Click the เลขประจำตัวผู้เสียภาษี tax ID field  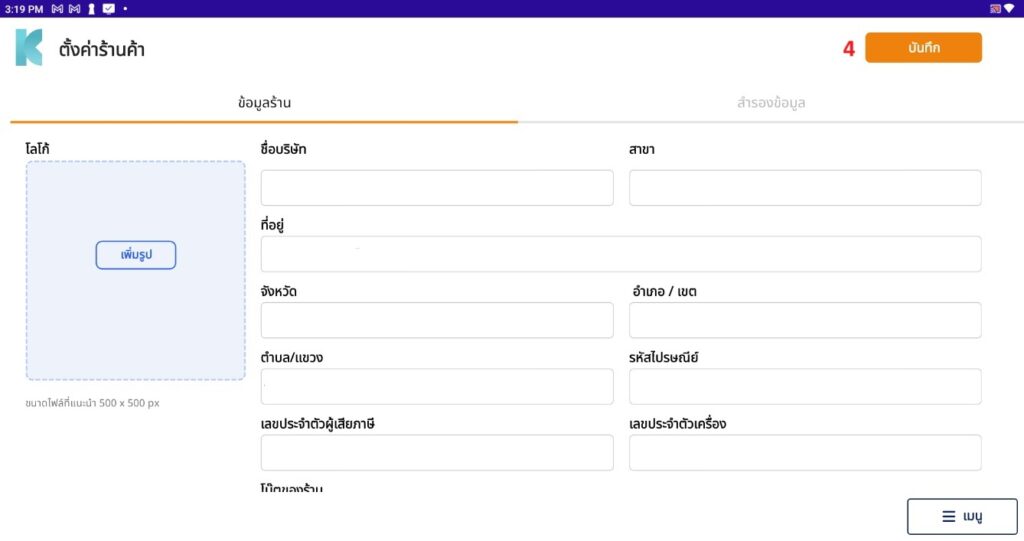436,452
